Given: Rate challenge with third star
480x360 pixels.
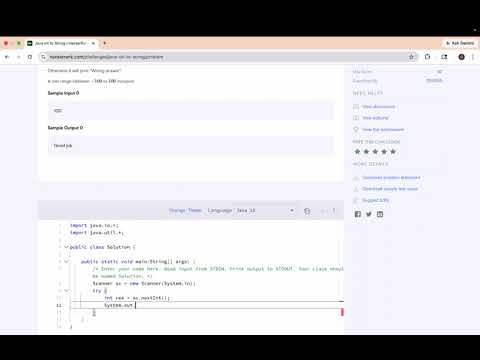Looking at the screenshot, I should pos(375,152).
